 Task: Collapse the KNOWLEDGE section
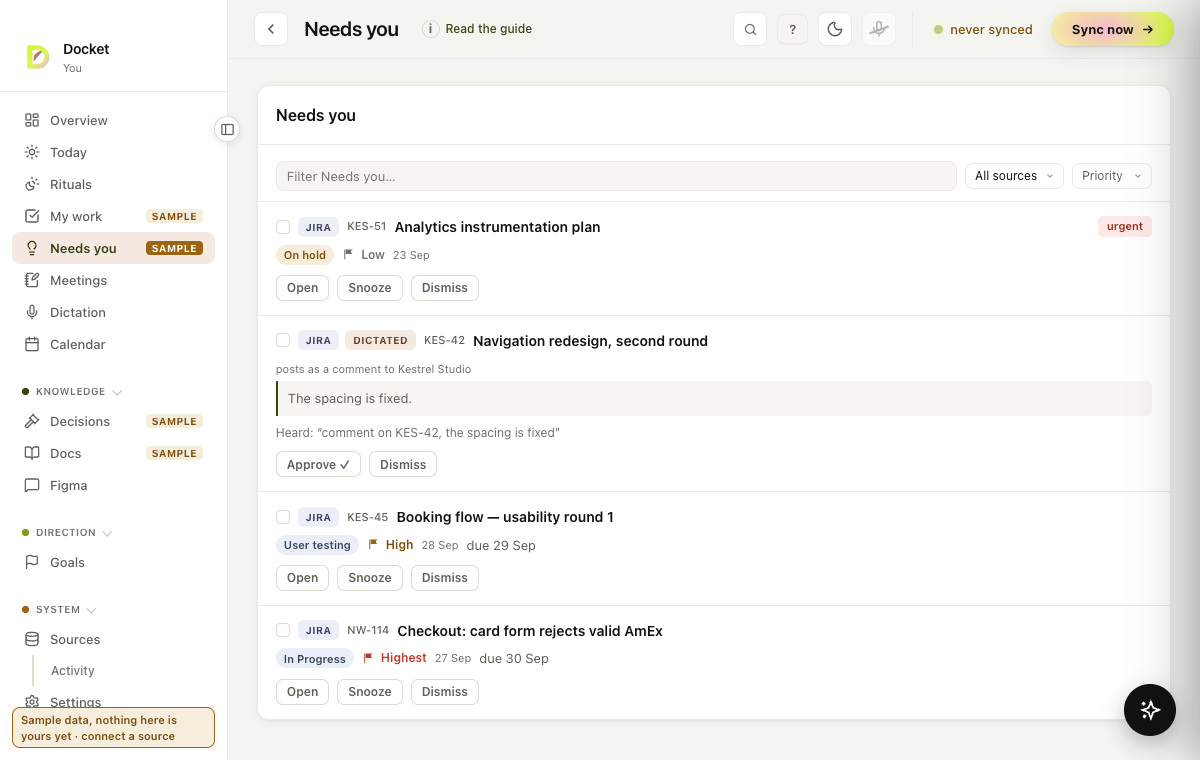(71, 392)
